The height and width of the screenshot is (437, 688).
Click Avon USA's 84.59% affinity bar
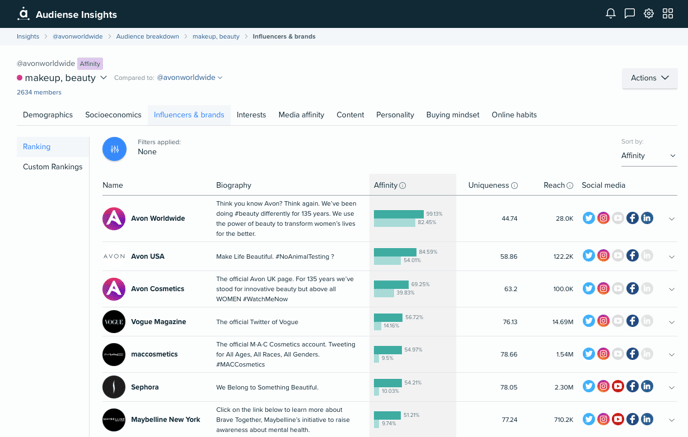(x=395, y=252)
